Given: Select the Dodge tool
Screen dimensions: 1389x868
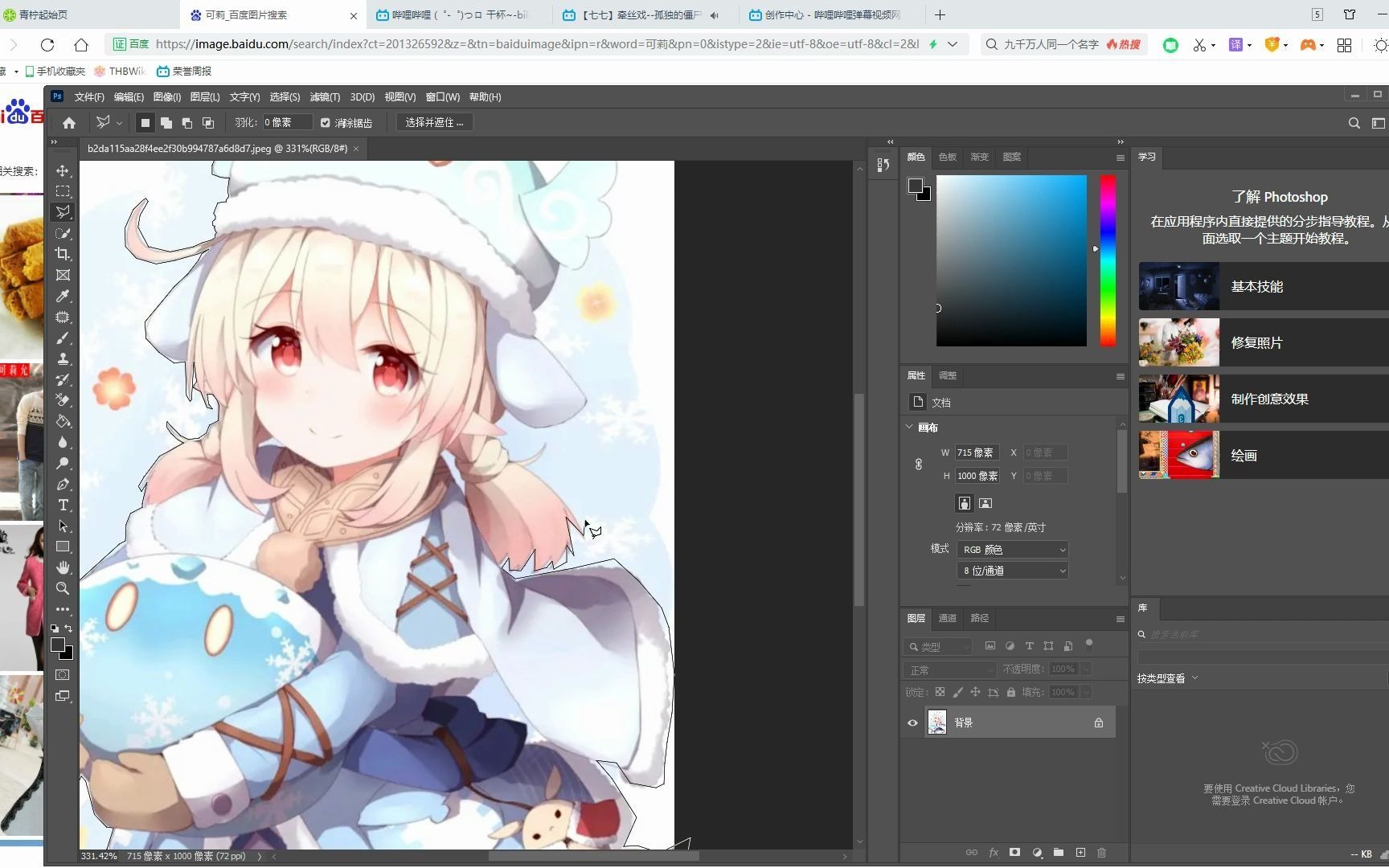Looking at the screenshot, I should [x=63, y=463].
